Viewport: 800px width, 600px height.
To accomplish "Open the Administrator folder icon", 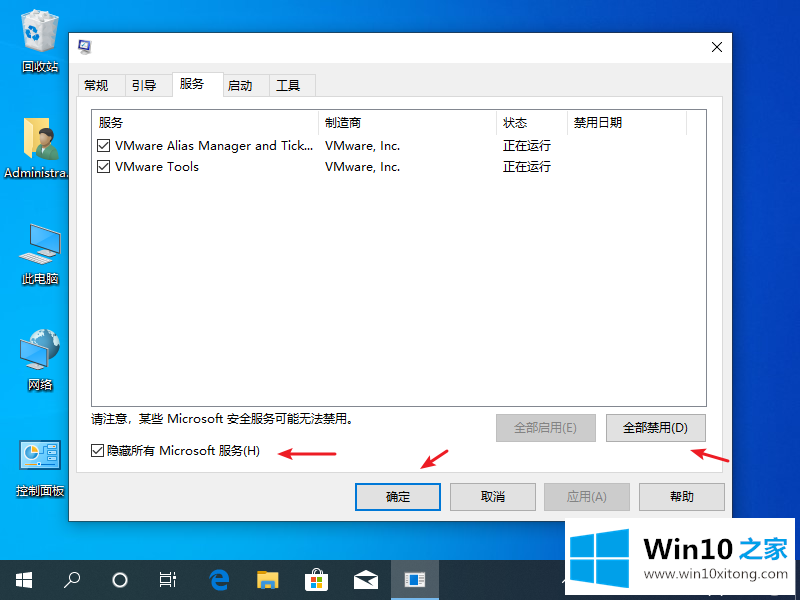I will click(40, 142).
